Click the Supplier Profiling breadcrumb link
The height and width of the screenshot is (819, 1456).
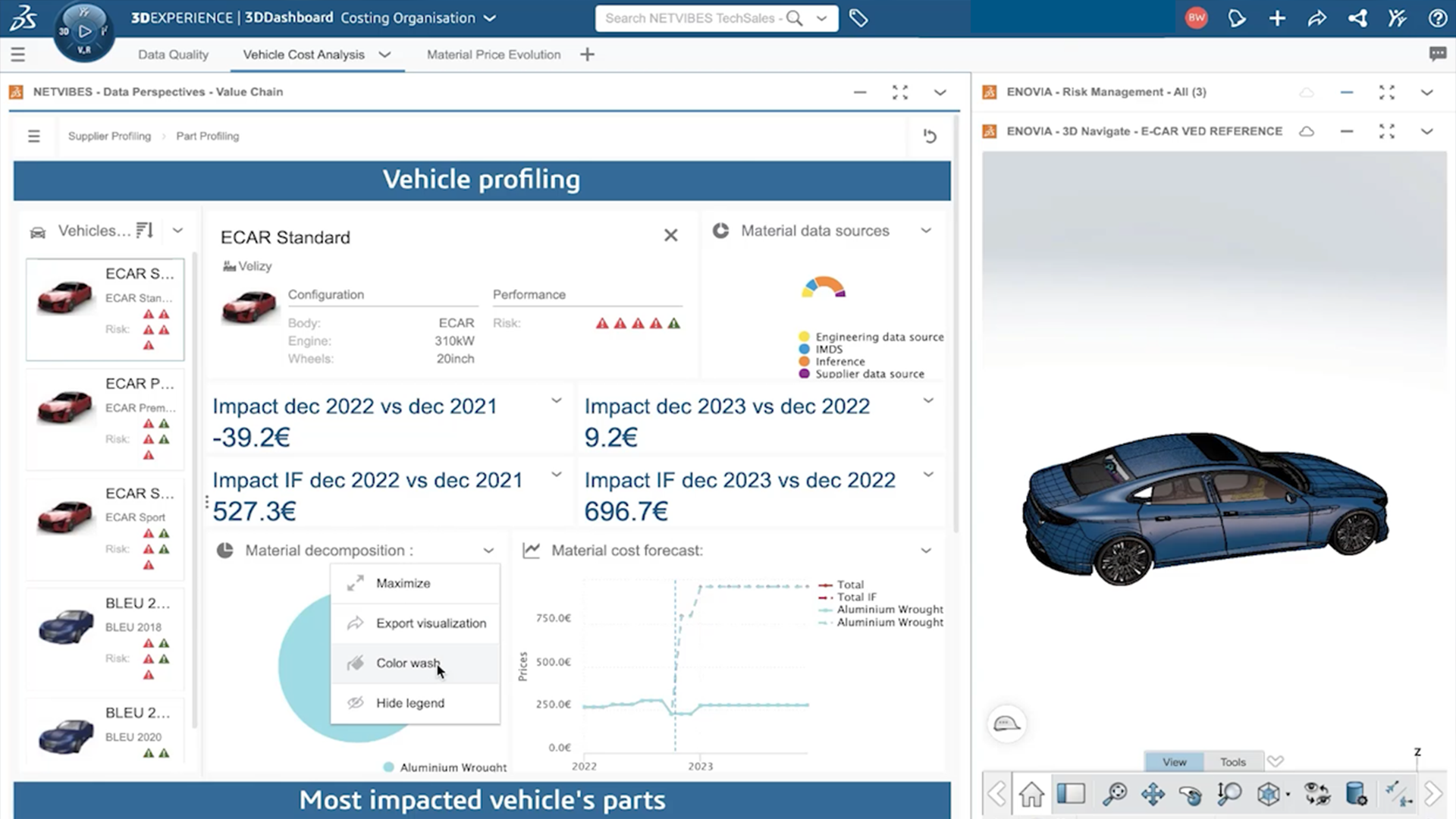click(x=109, y=136)
